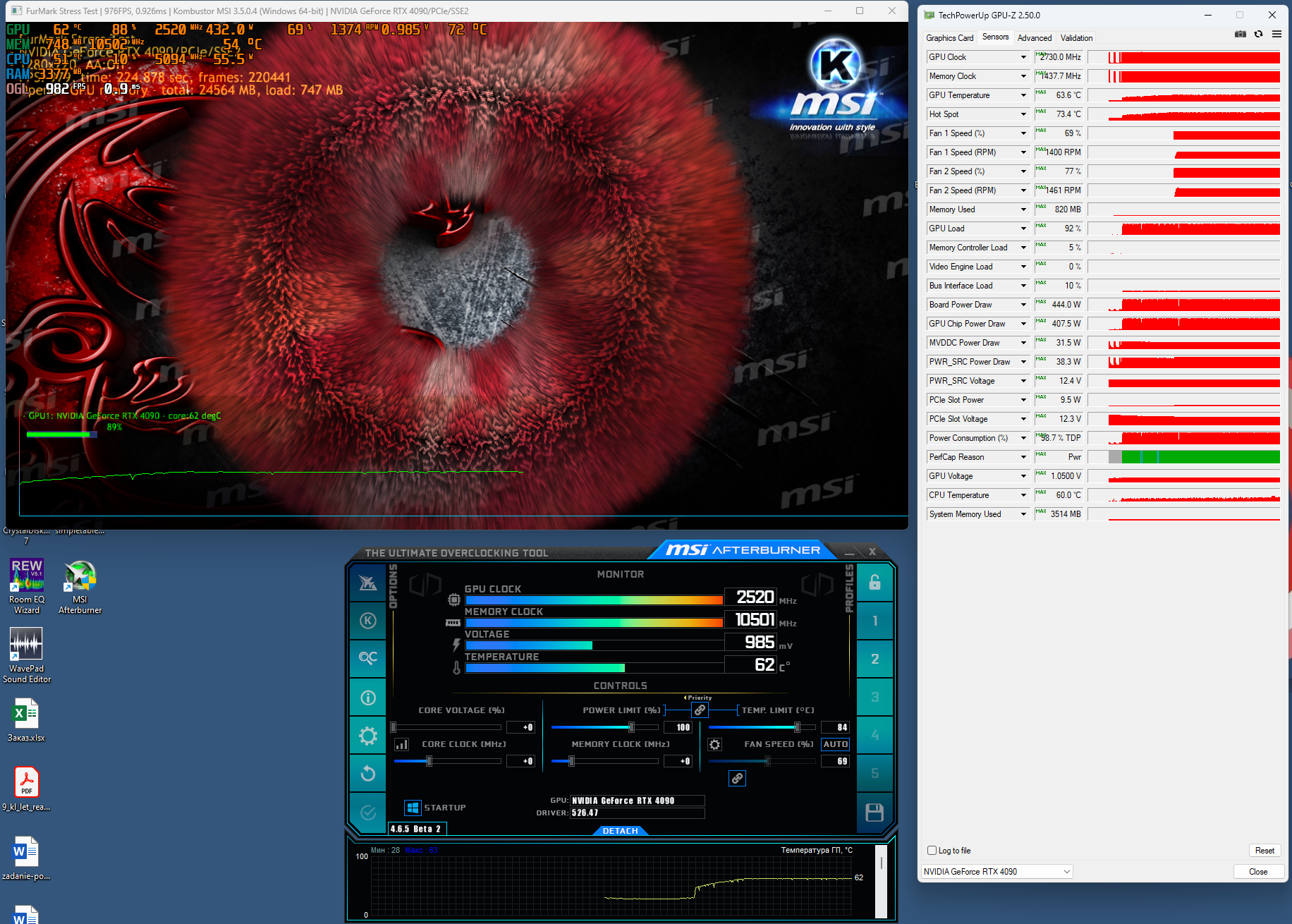Open the Заказ.xlsx Excel file on desktop
This screenshot has height=924, width=1292.
(x=26, y=720)
